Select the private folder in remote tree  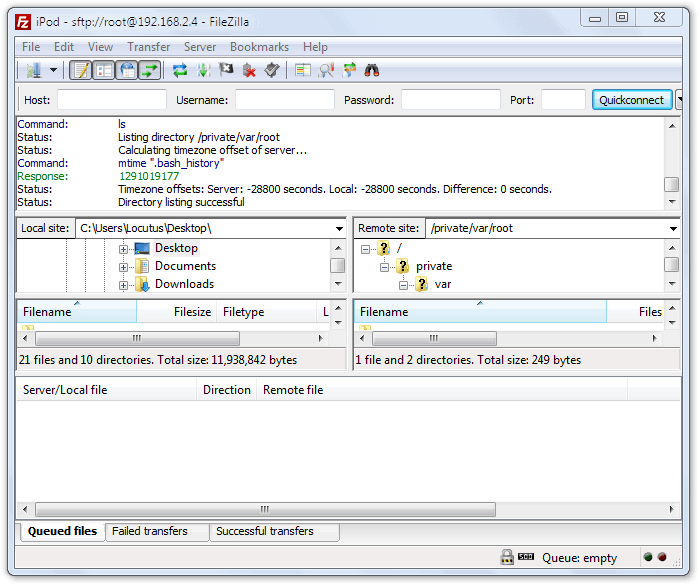(x=434, y=266)
